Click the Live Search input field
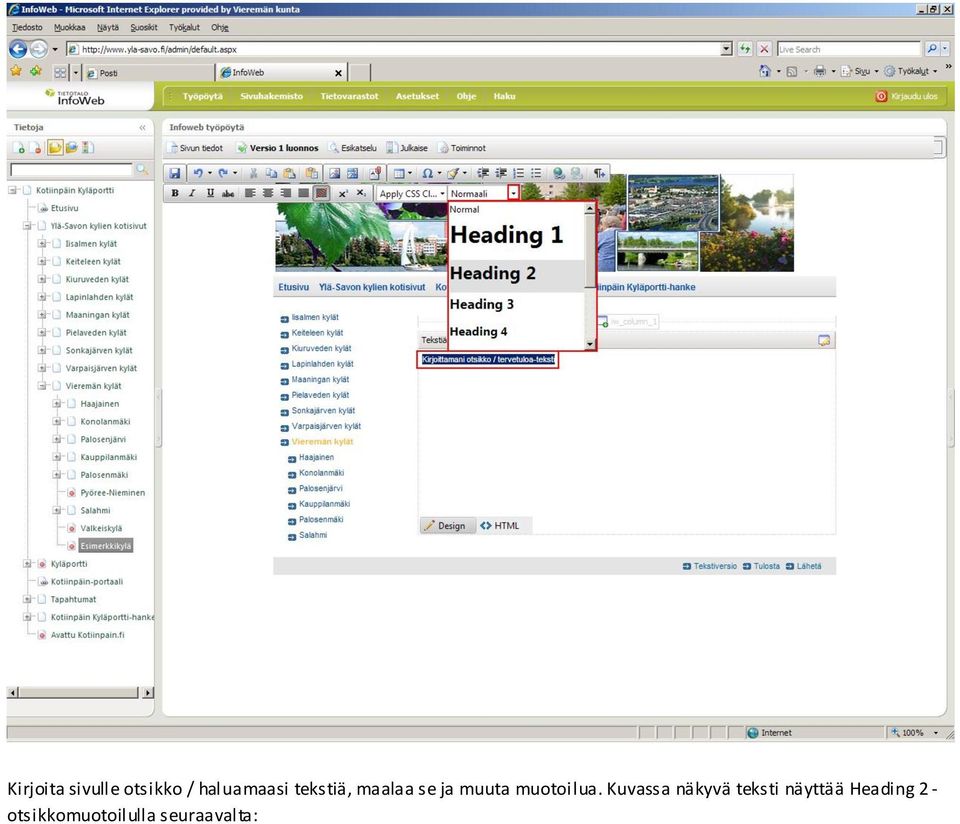960x824 pixels. [x=849, y=49]
